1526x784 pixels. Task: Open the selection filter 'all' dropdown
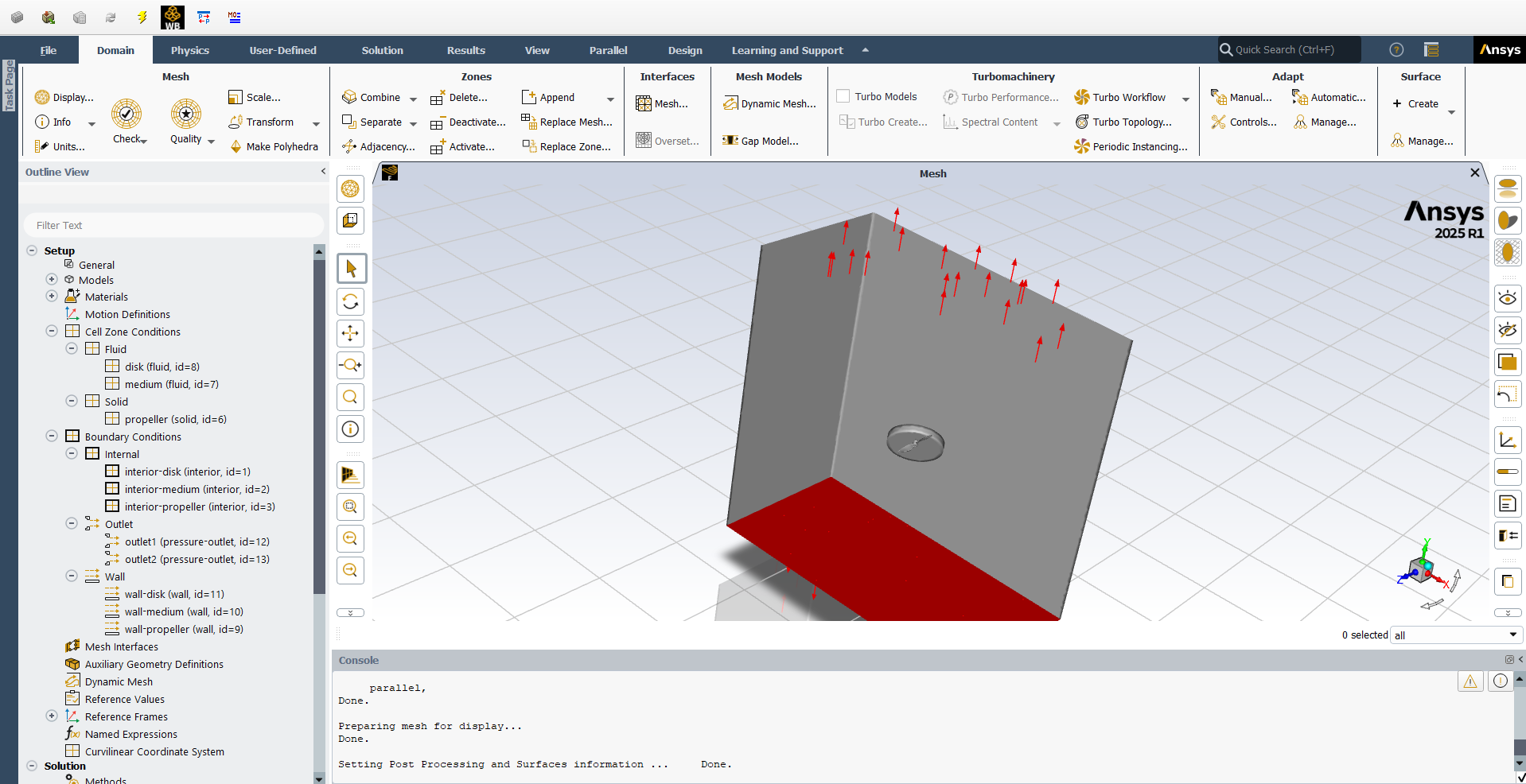point(1456,635)
